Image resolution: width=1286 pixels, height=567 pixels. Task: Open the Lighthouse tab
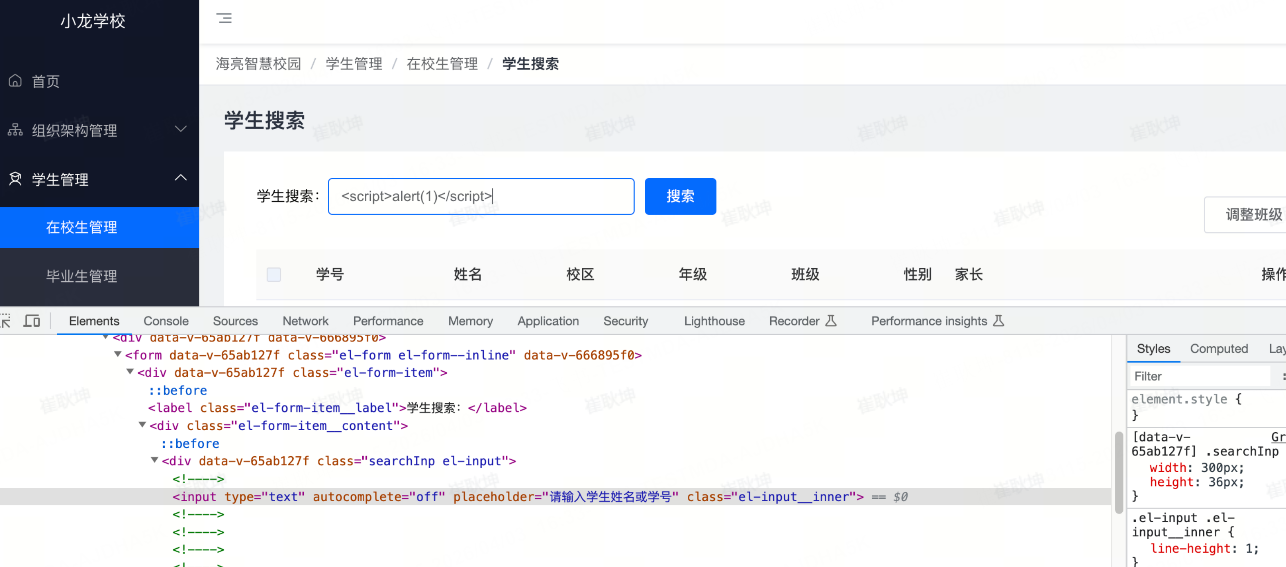point(714,321)
